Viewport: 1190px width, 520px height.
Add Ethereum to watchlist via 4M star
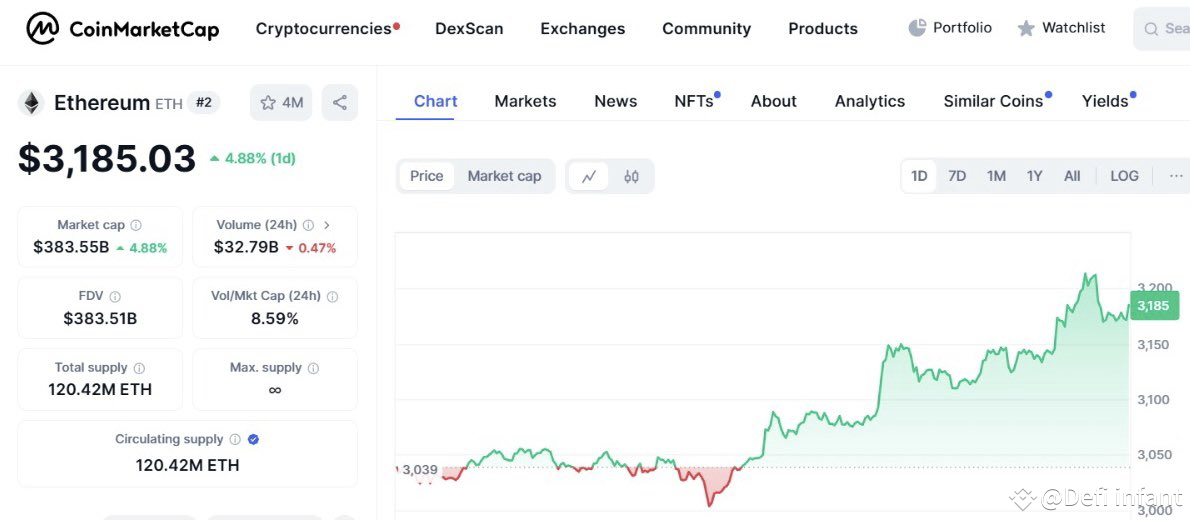coord(281,102)
